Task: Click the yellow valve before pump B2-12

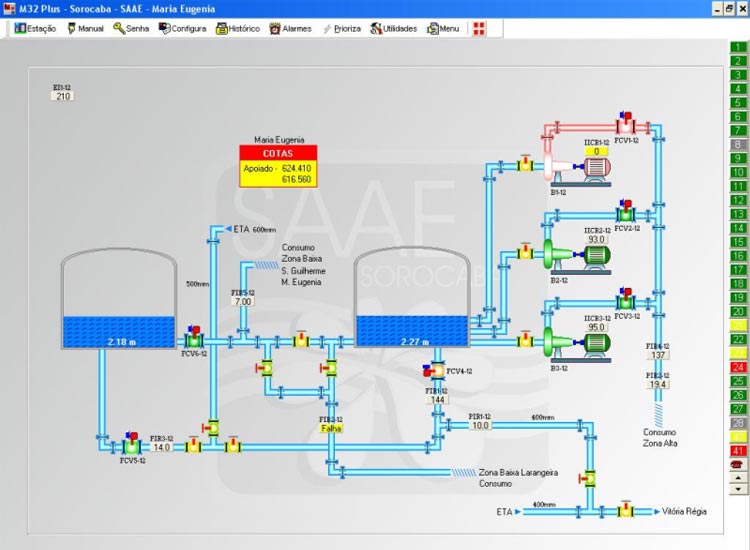Action: 525,252
